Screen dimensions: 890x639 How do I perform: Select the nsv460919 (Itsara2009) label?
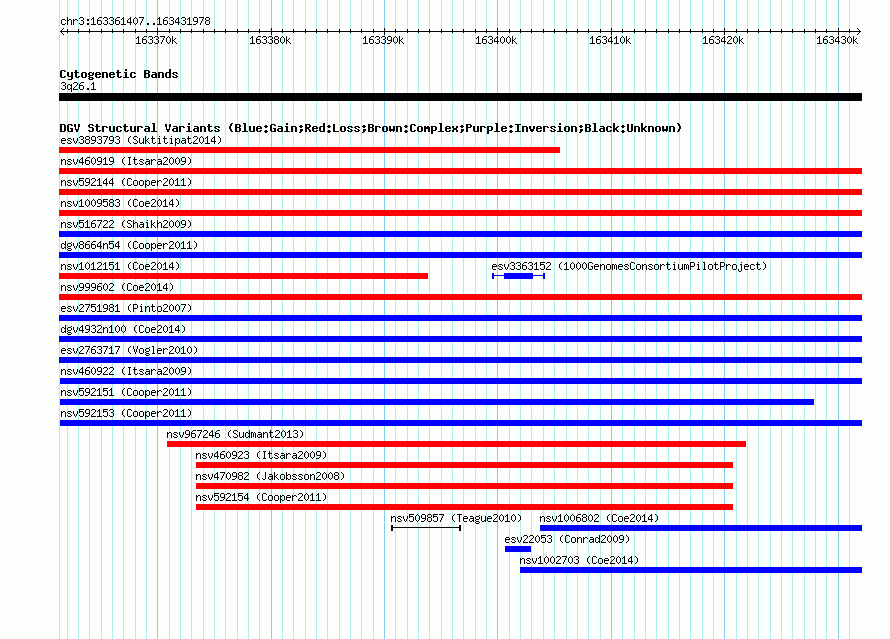(x=126, y=161)
